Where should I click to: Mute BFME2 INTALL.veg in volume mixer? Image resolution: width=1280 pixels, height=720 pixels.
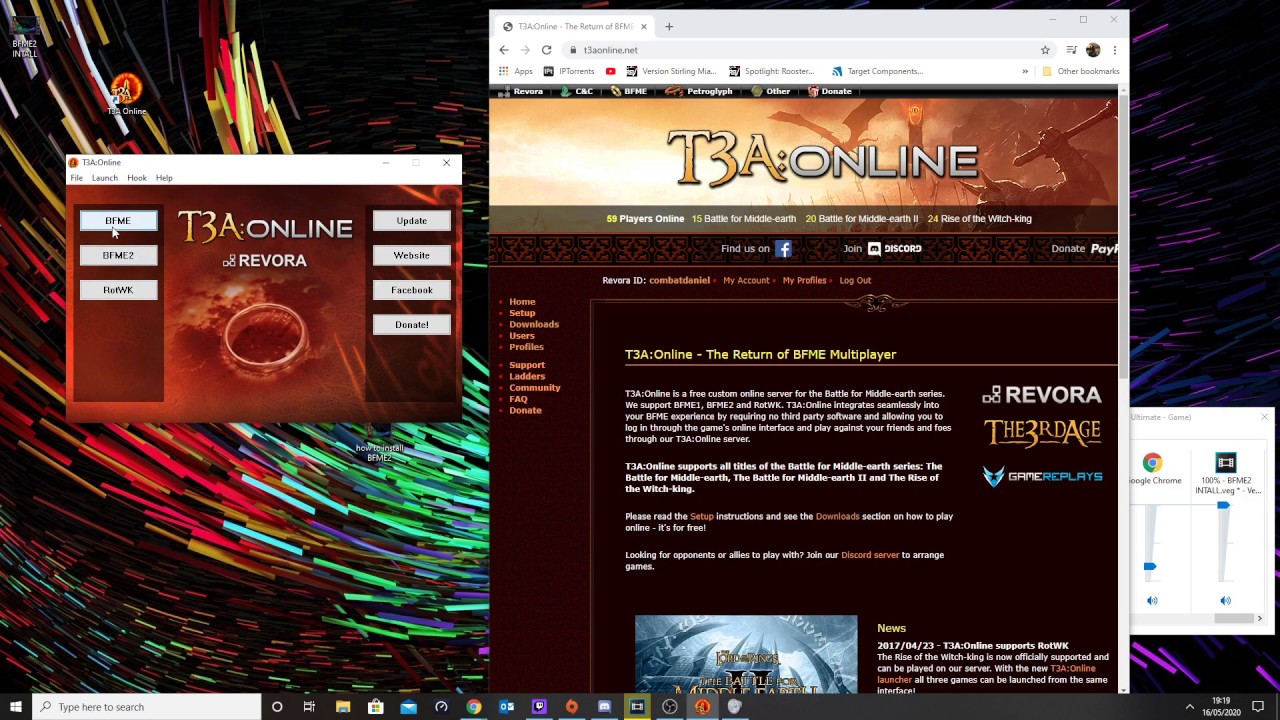[x=1225, y=601]
